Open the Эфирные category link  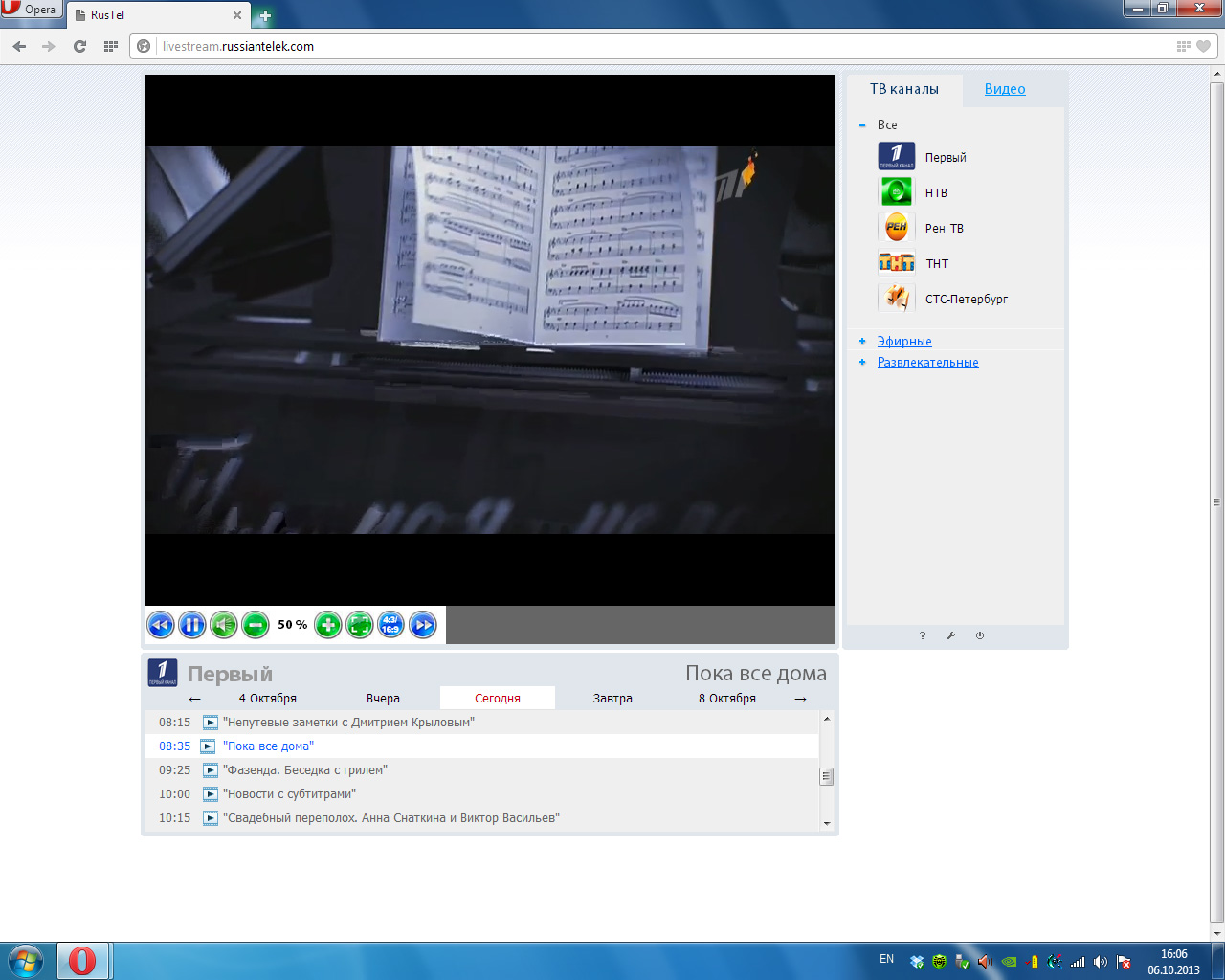click(x=904, y=342)
